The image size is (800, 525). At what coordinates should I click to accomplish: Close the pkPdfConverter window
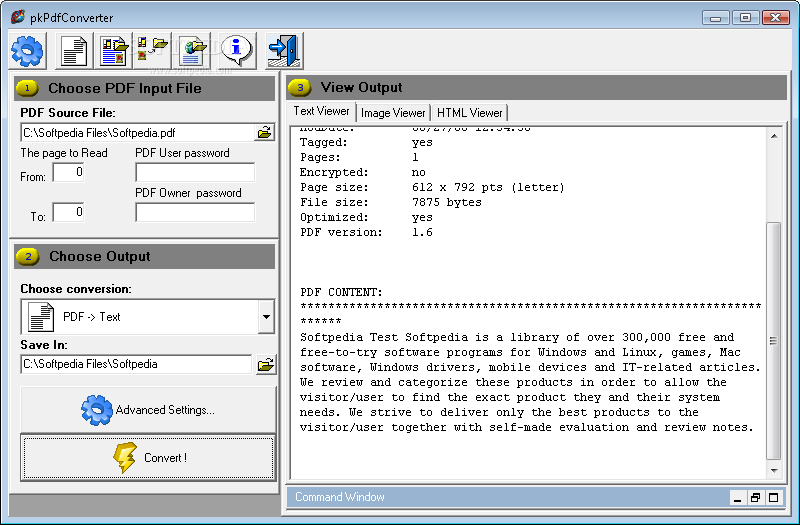pyautogui.click(x=776, y=18)
